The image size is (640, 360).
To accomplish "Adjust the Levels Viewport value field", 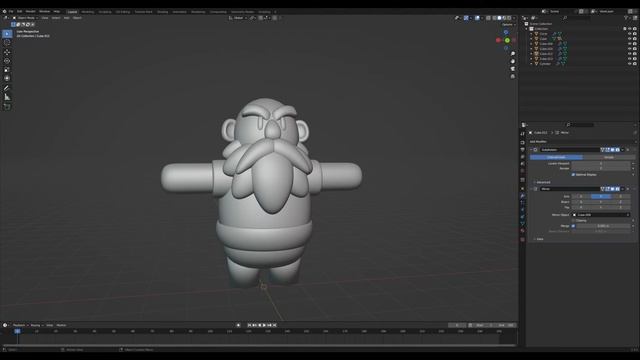I will pos(601,163).
